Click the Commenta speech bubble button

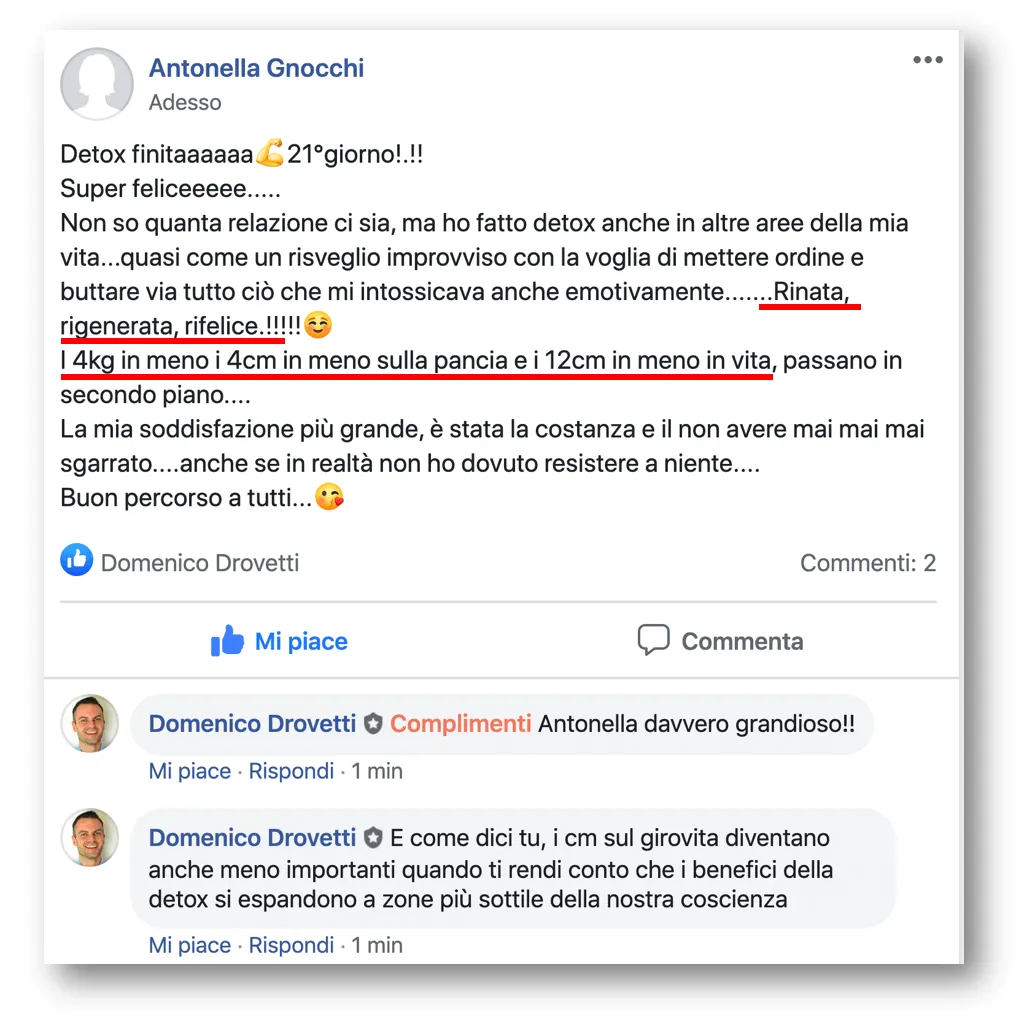720,640
